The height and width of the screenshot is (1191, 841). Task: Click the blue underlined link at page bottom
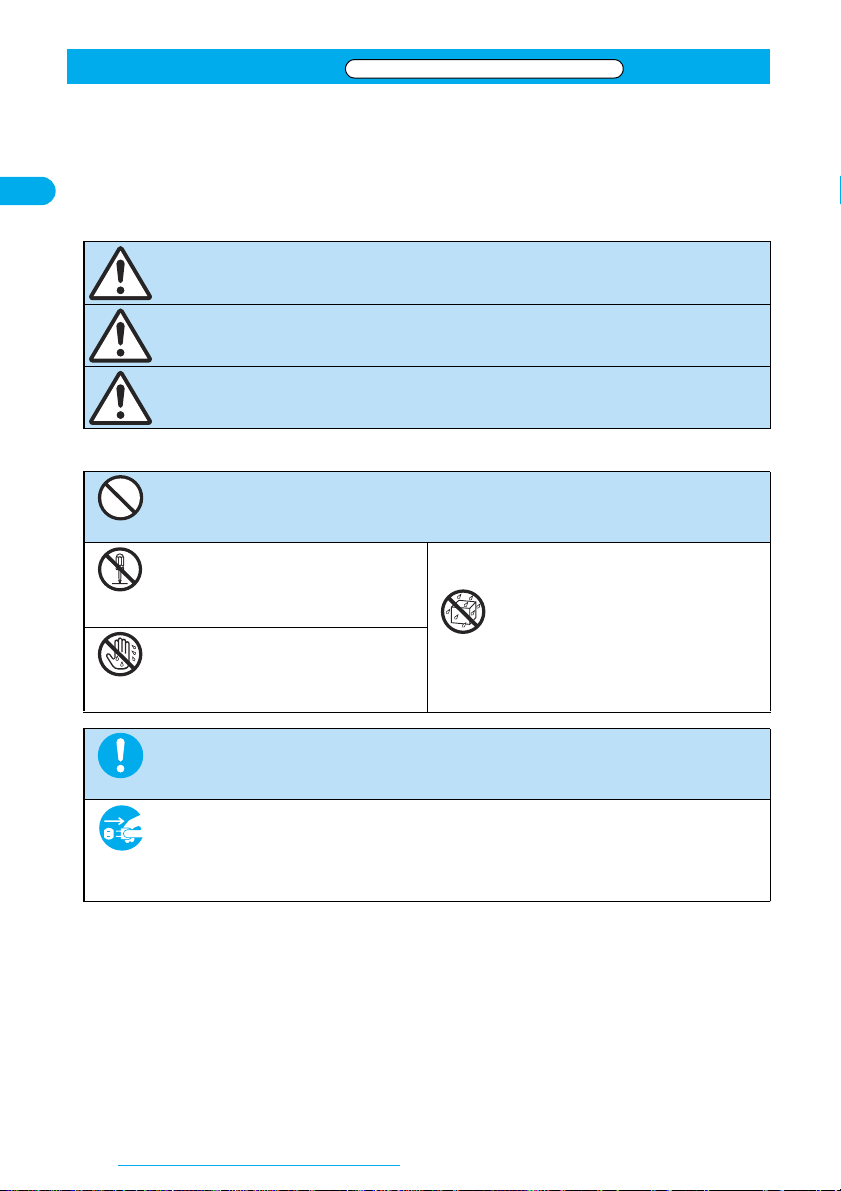coord(259,1164)
